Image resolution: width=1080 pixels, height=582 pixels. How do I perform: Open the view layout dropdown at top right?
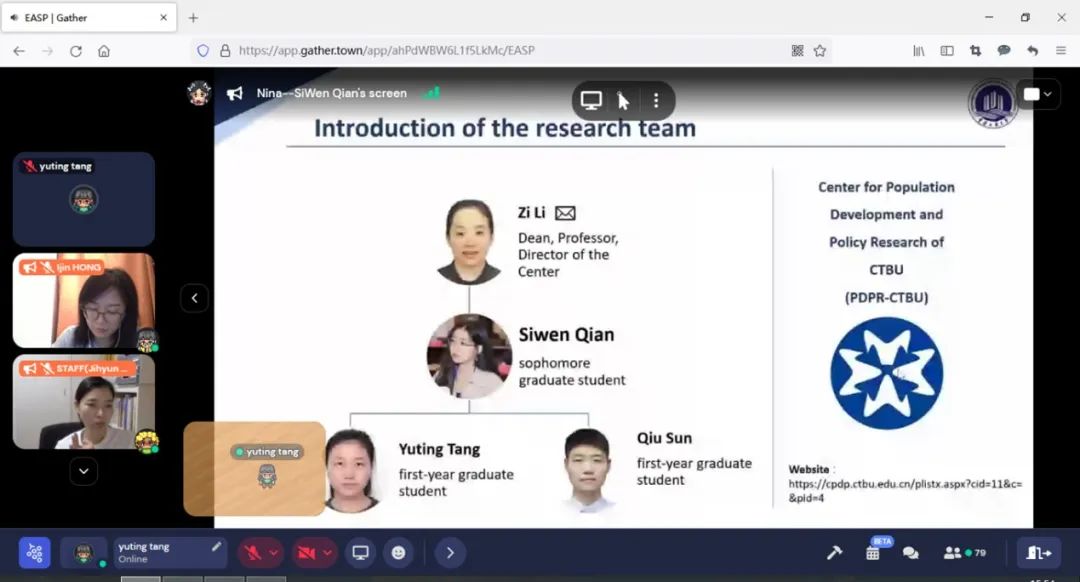tap(1037, 94)
